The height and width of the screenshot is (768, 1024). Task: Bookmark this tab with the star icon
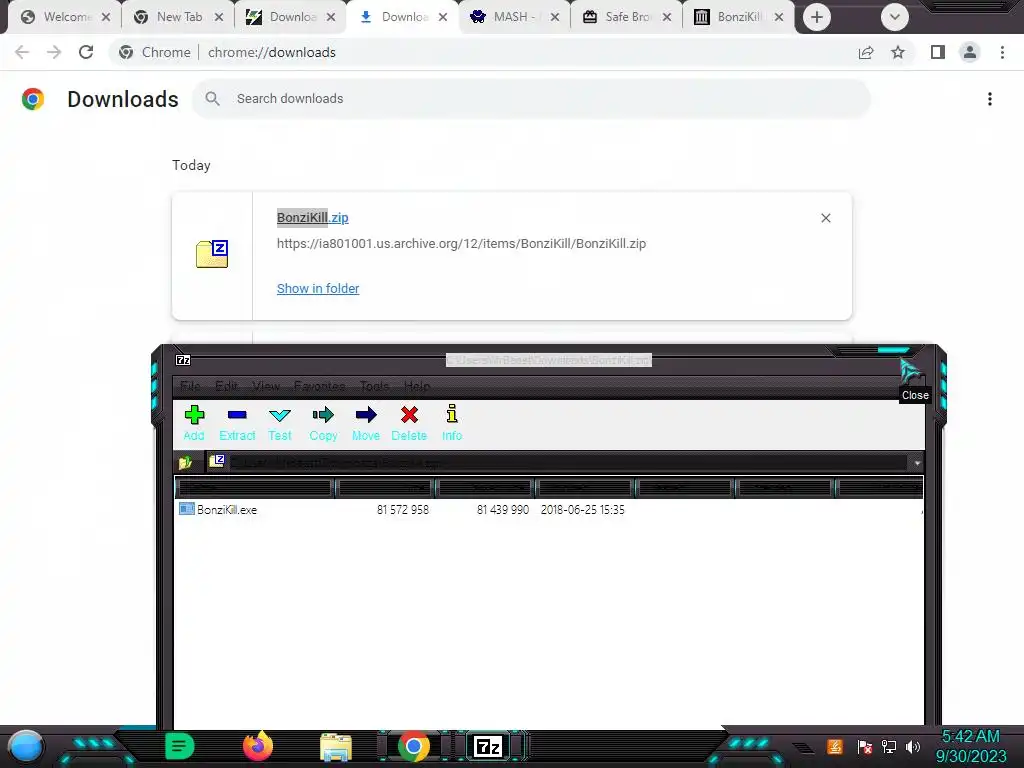tap(898, 52)
